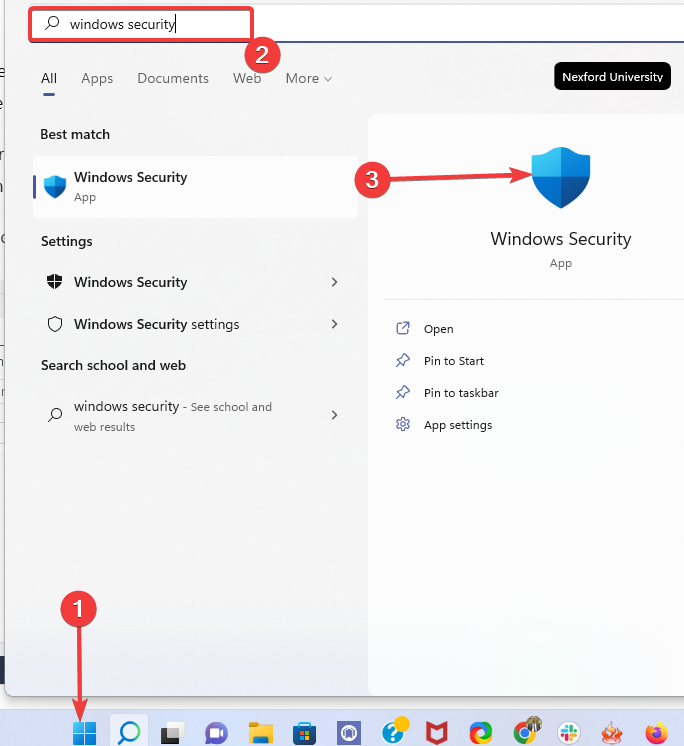Click inside the 'windows security' search field
The width and height of the screenshot is (684, 746).
pyautogui.click(x=141, y=24)
